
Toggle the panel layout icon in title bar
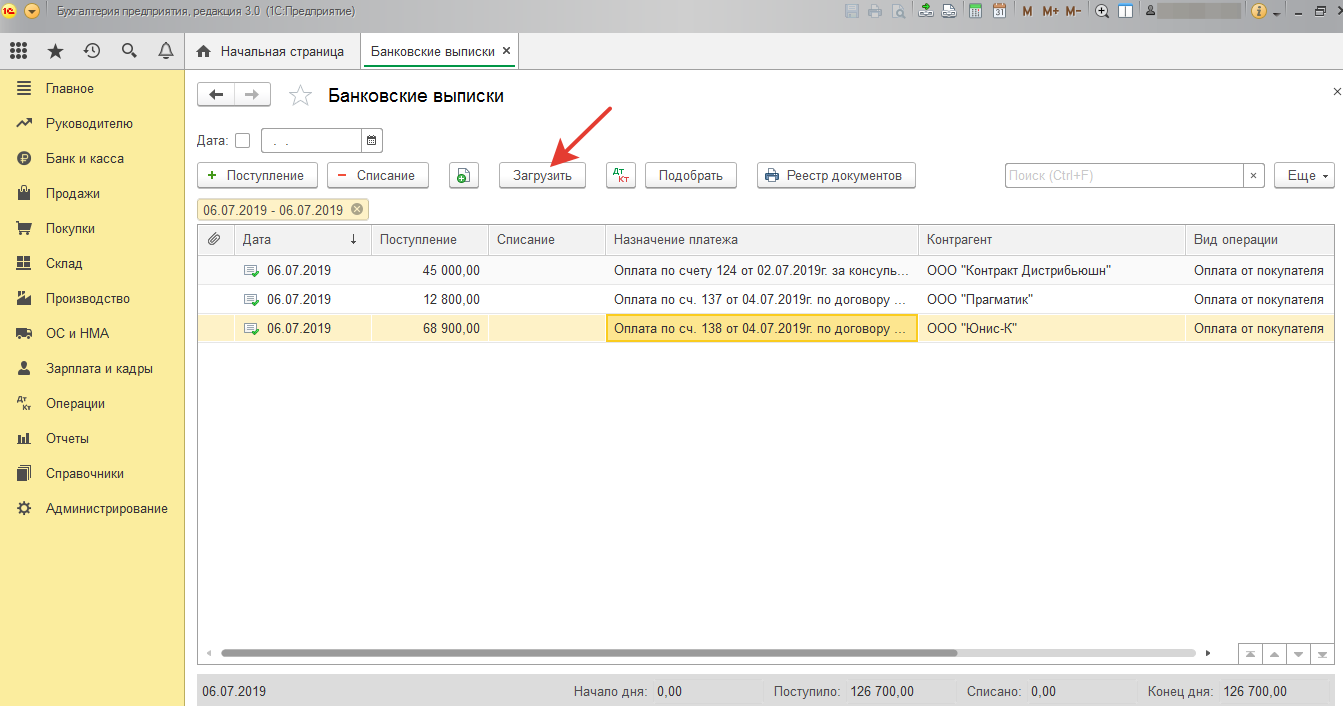pos(1126,11)
